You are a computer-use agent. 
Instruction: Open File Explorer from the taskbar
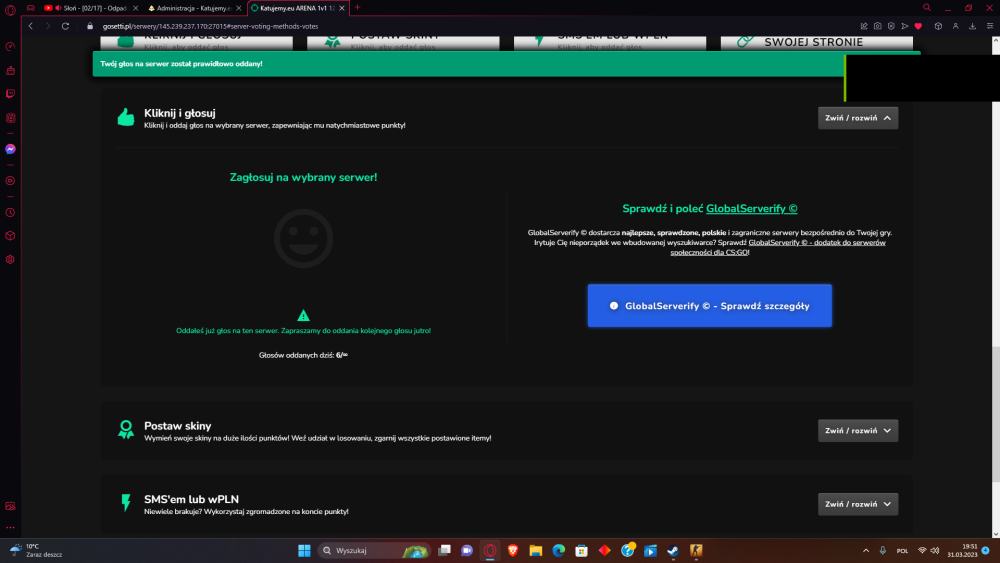click(536, 550)
